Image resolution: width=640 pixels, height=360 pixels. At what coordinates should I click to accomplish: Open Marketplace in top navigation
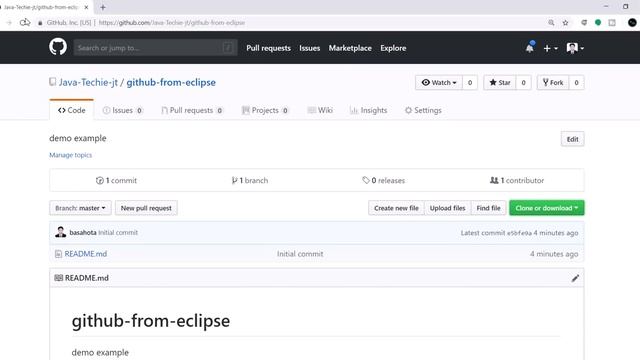tap(350, 48)
